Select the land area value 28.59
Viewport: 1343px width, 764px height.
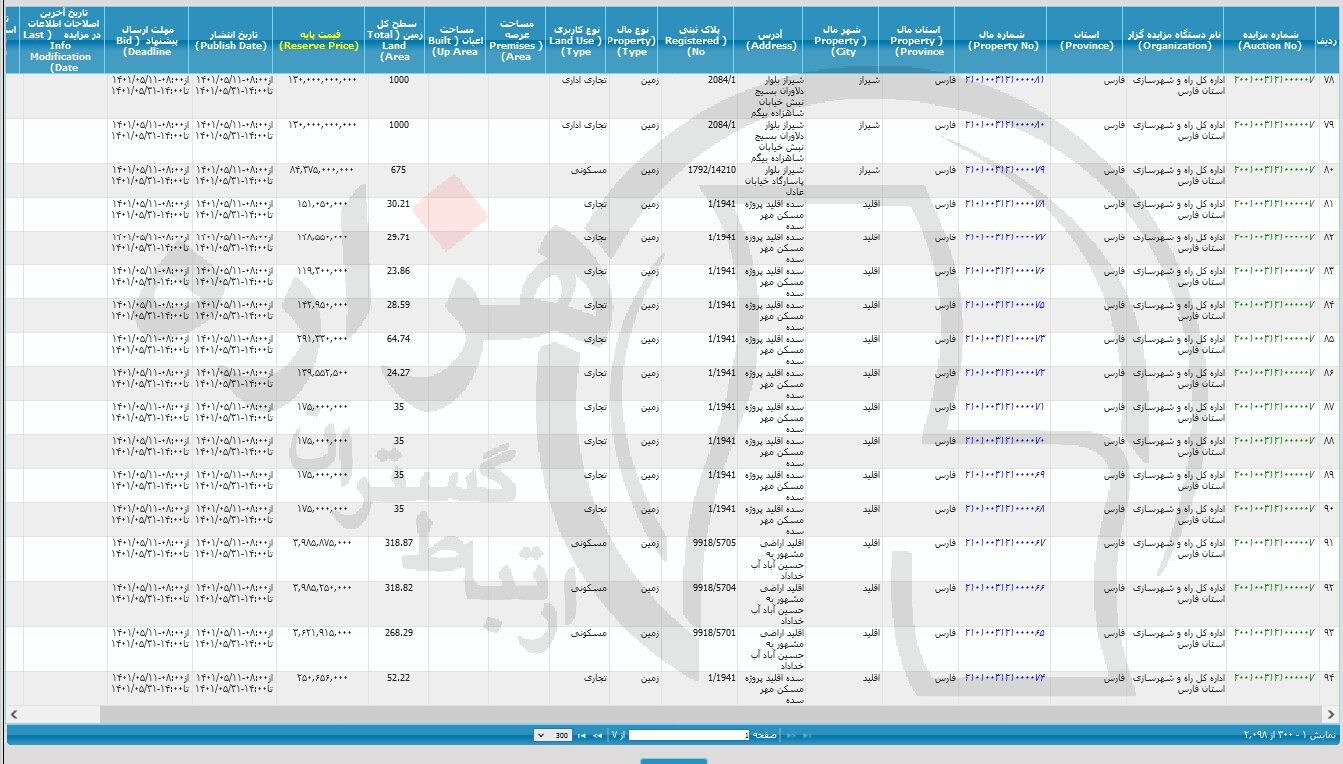[398, 305]
